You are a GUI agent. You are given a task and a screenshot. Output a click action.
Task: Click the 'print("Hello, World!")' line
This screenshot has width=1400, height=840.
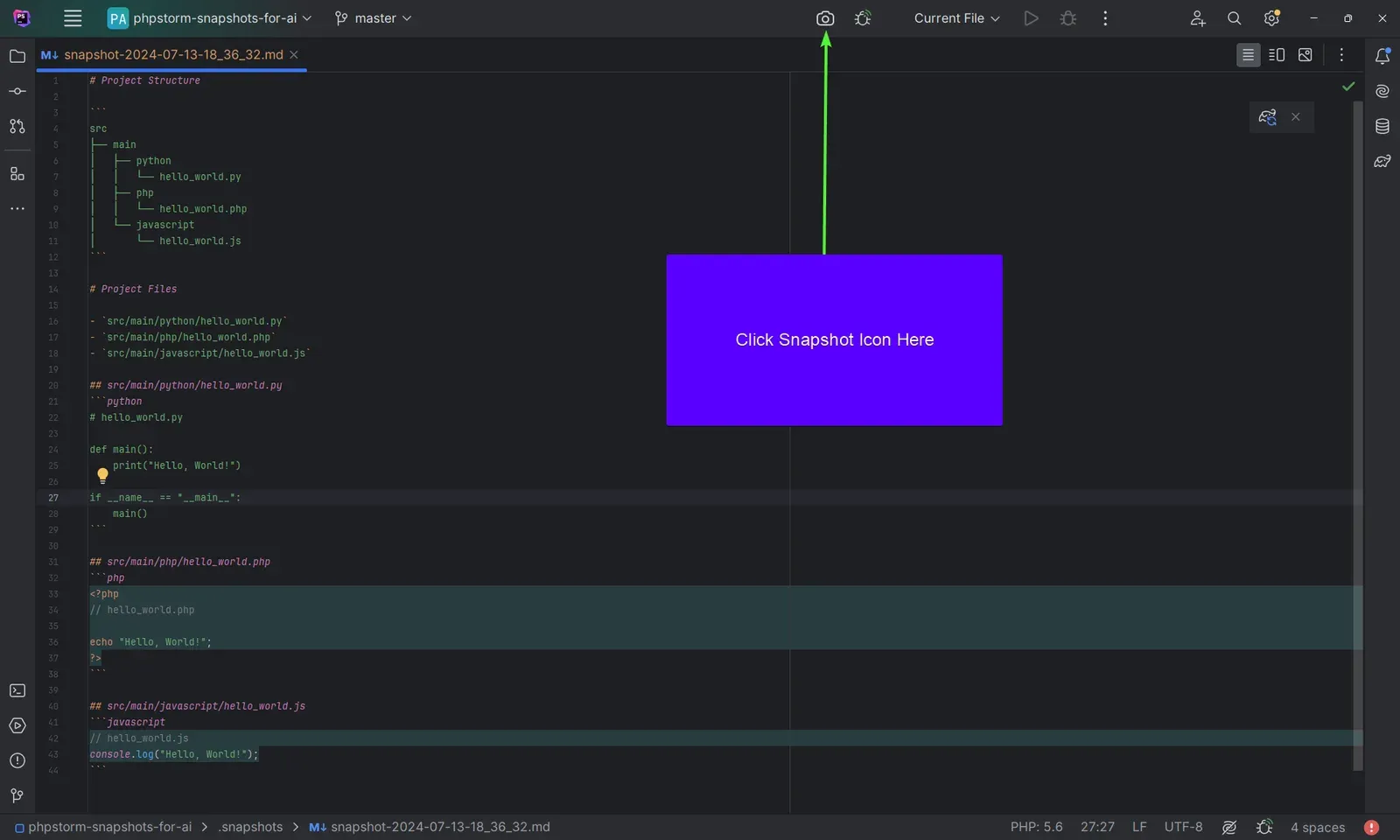(177, 466)
